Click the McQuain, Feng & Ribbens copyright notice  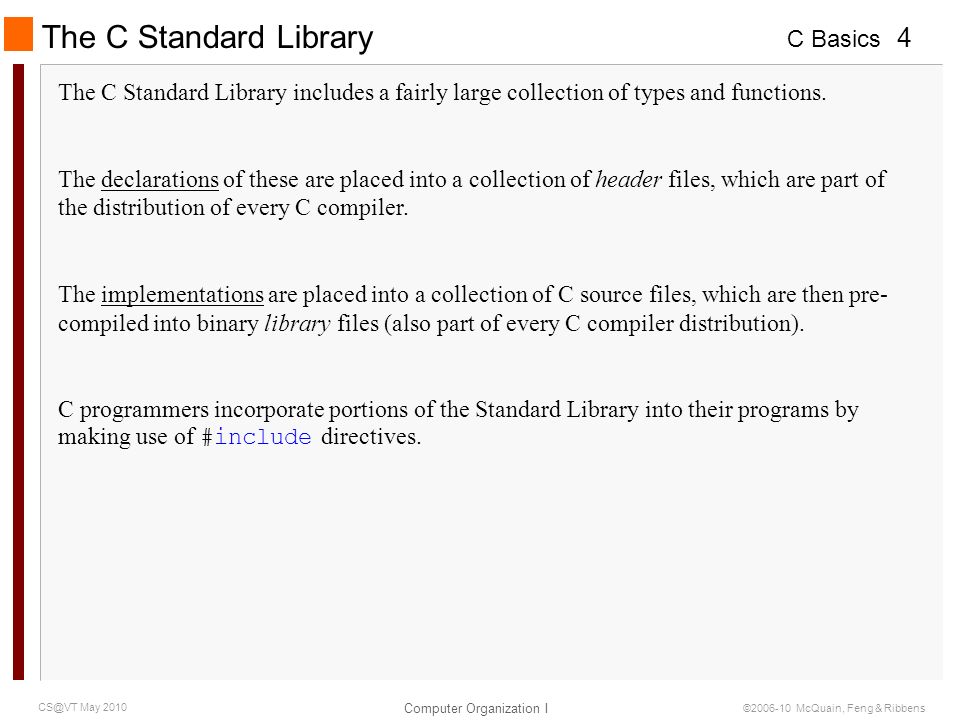click(834, 708)
